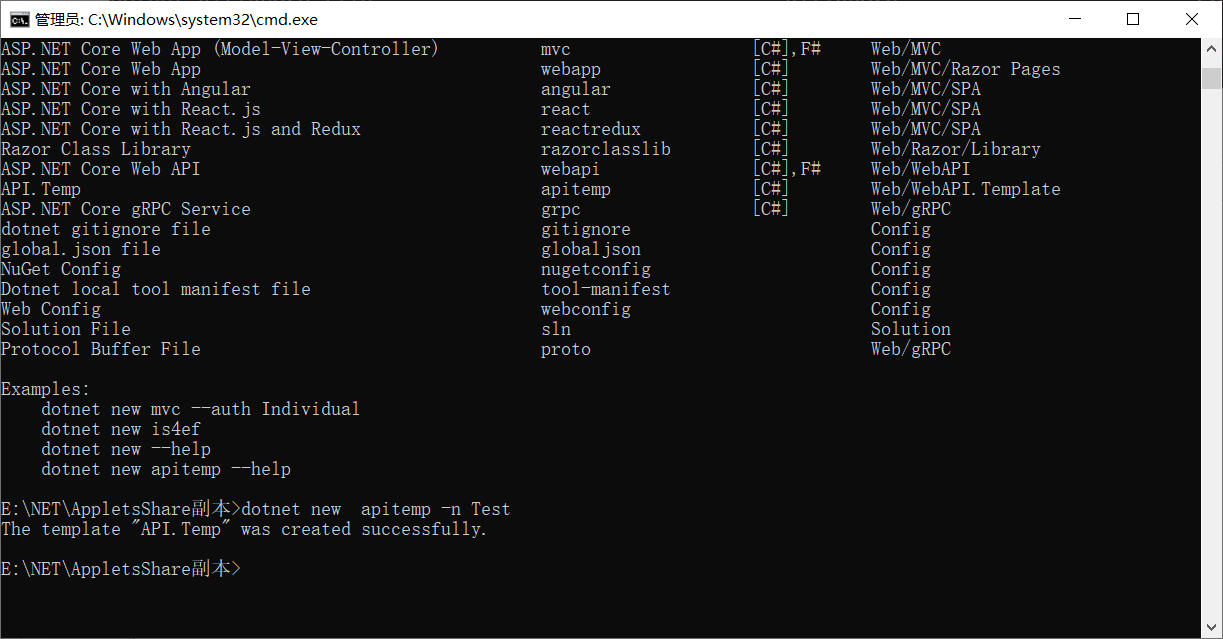This screenshot has width=1223, height=639.
Task: Click the 'Solution File' template row
Action: coord(66,329)
